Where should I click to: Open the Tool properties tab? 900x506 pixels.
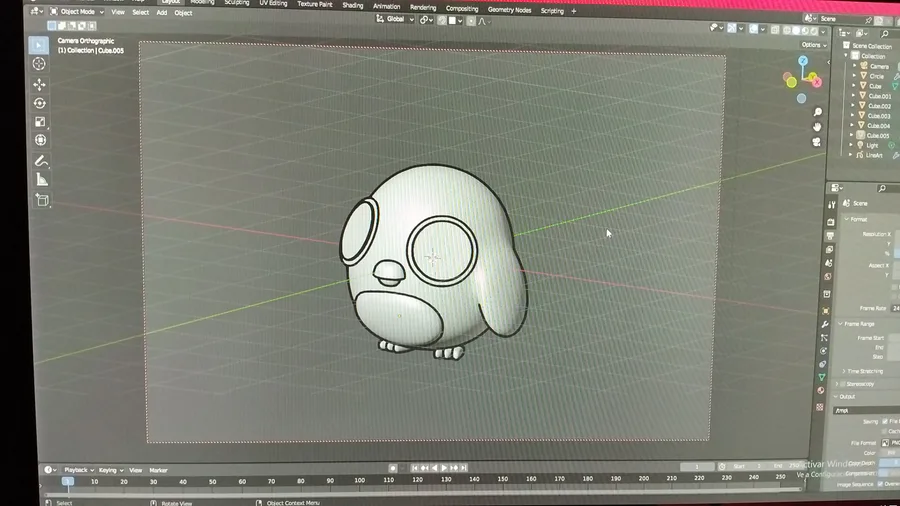click(x=831, y=205)
